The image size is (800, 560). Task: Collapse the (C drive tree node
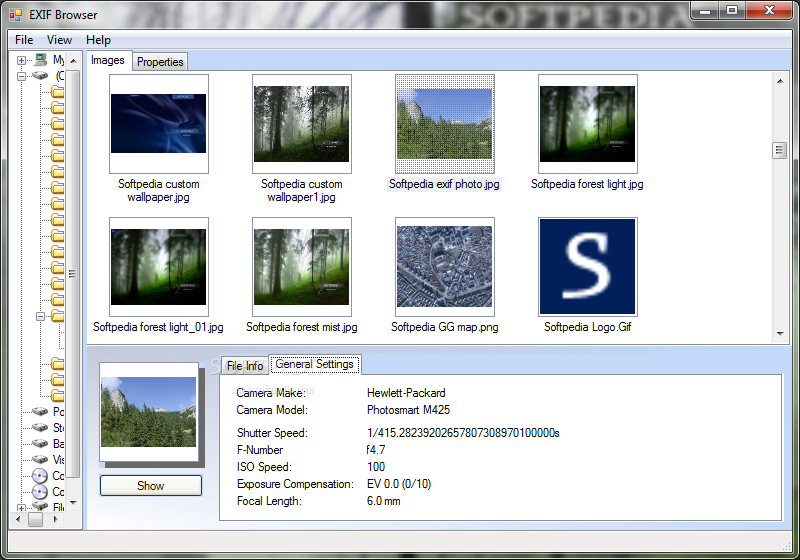tap(21, 76)
